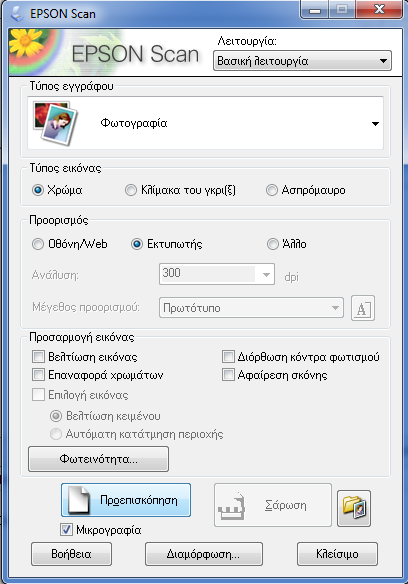Open the Φωτεινότητα brightness settings

98,459
